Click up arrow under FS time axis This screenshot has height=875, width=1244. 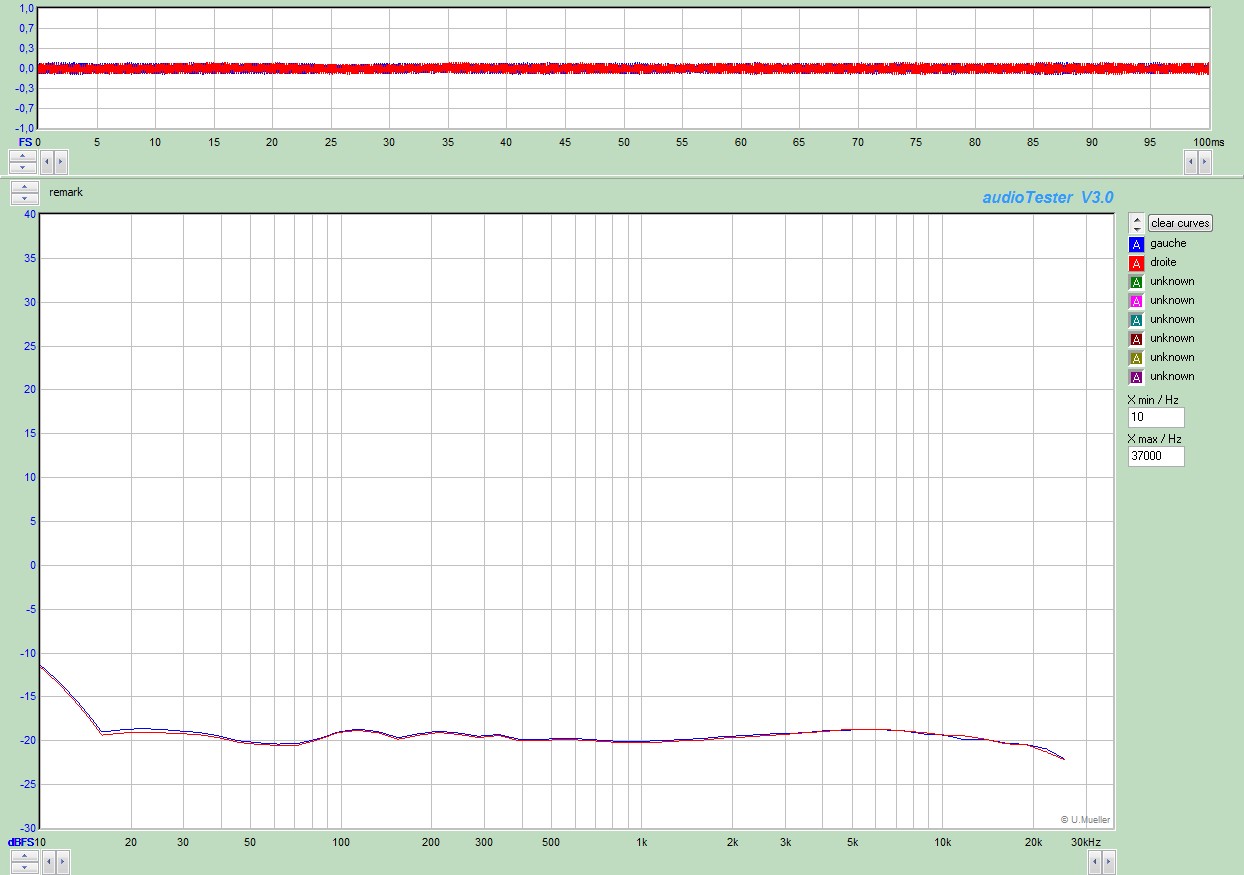24,155
